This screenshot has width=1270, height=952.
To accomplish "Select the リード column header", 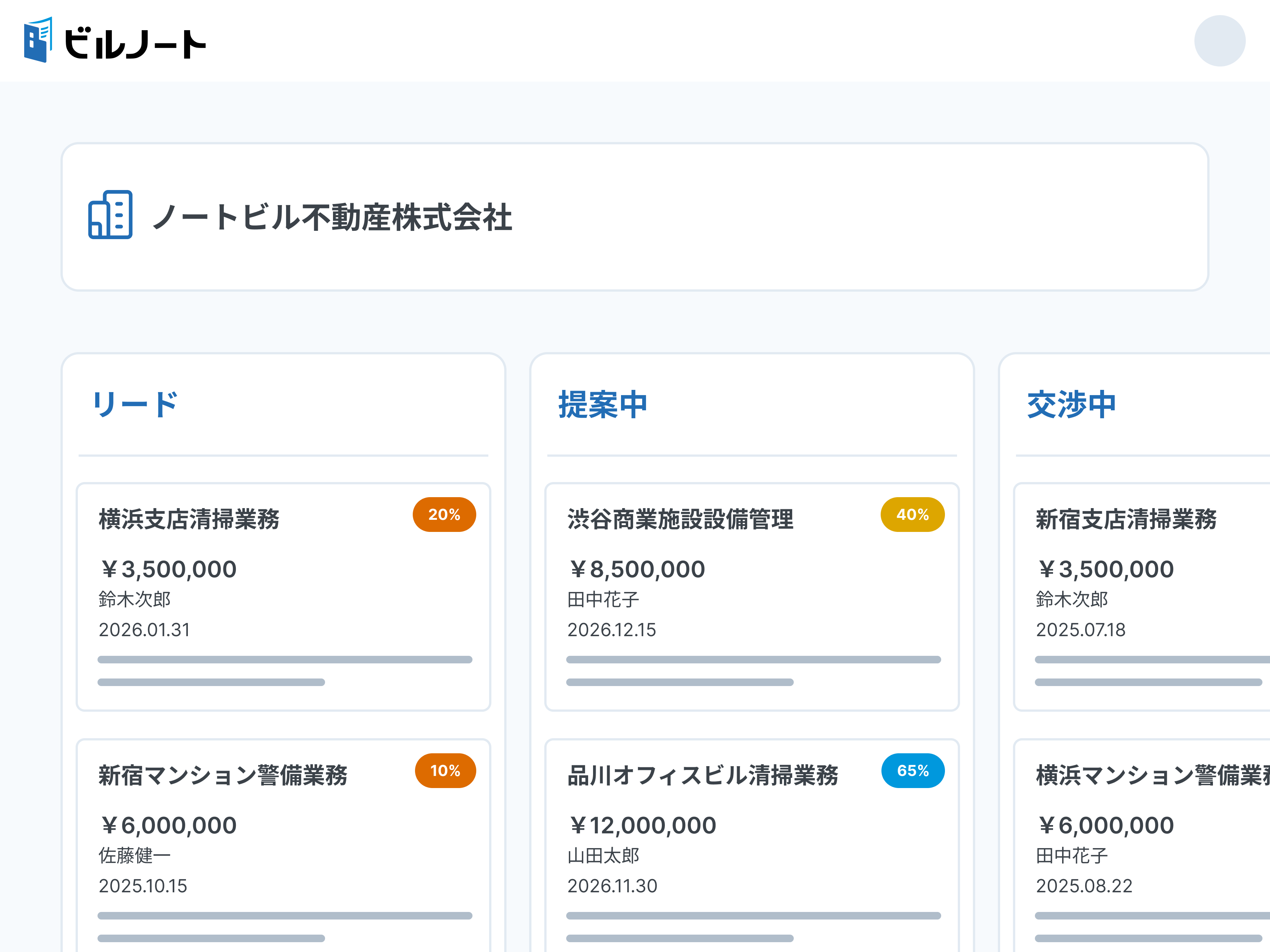I will click(135, 403).
